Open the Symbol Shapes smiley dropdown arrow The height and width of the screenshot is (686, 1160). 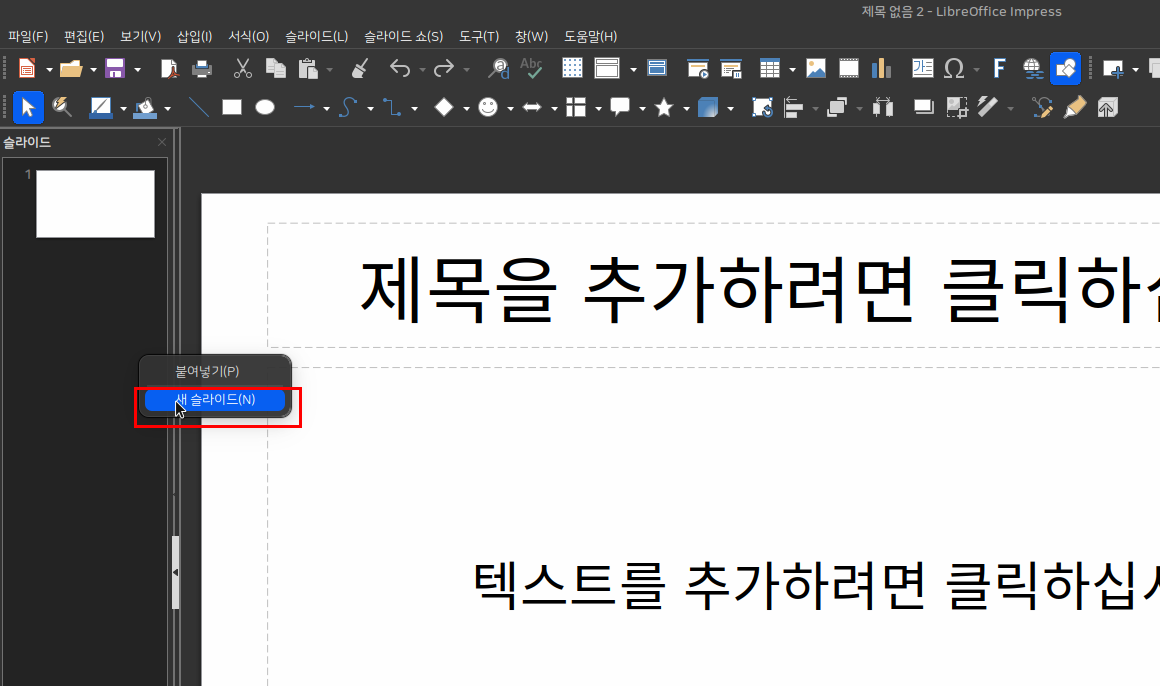click(x=510, y=108)
